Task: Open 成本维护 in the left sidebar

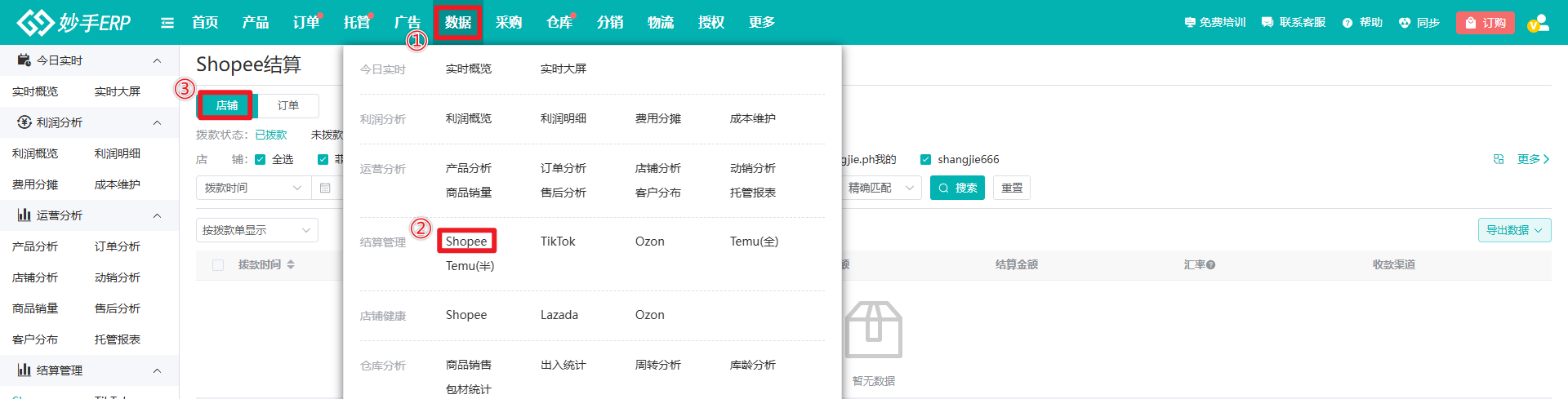Action: click(118, 184)
